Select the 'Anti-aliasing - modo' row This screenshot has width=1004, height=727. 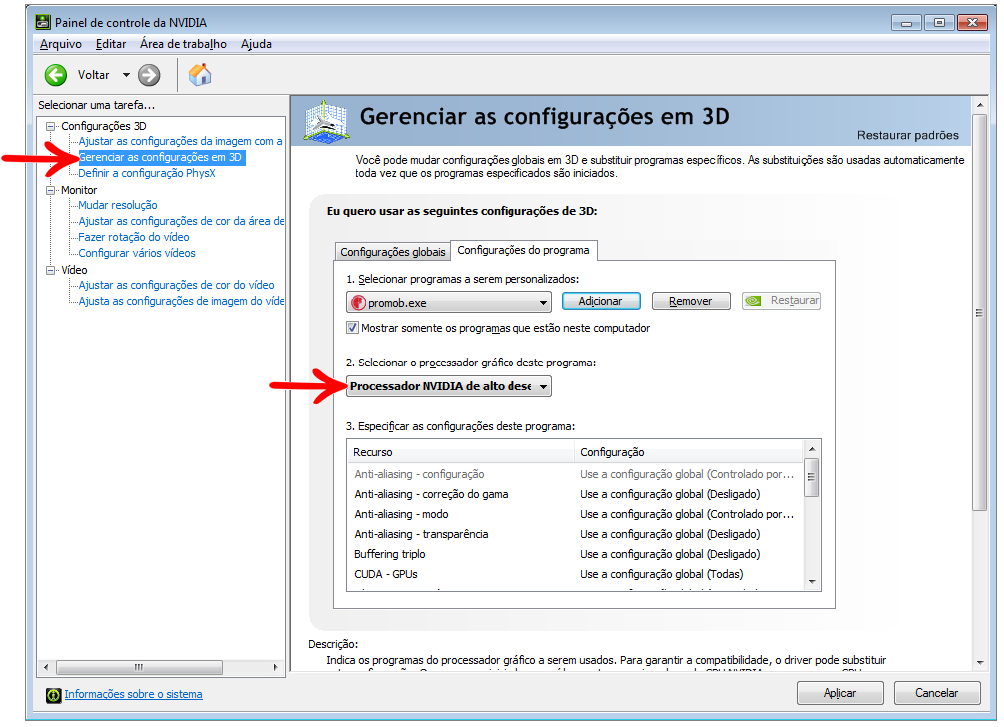[575, 514]
